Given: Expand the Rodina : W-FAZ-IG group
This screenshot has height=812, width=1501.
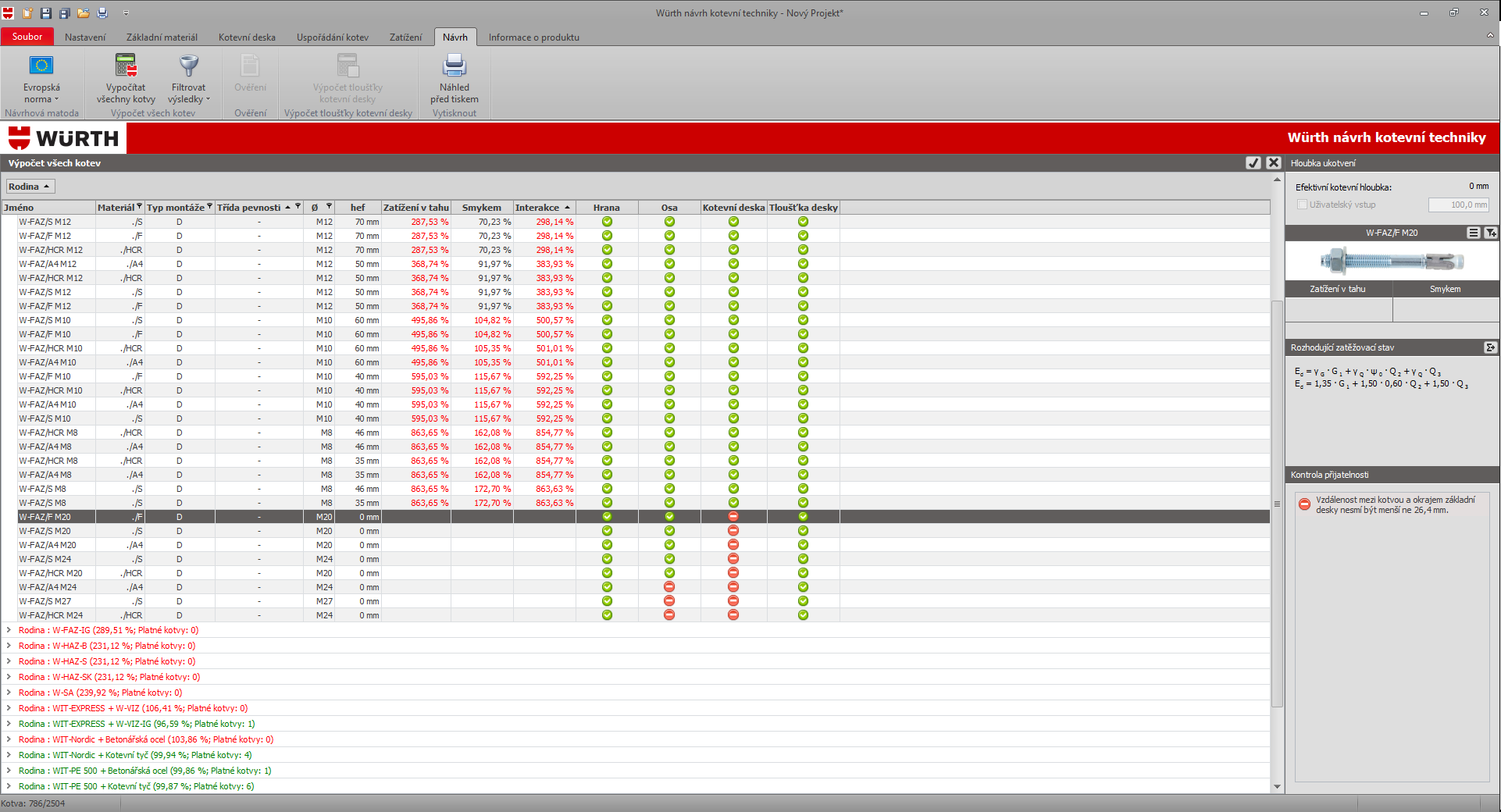Looking at the screenshot, I should point(9,630).
